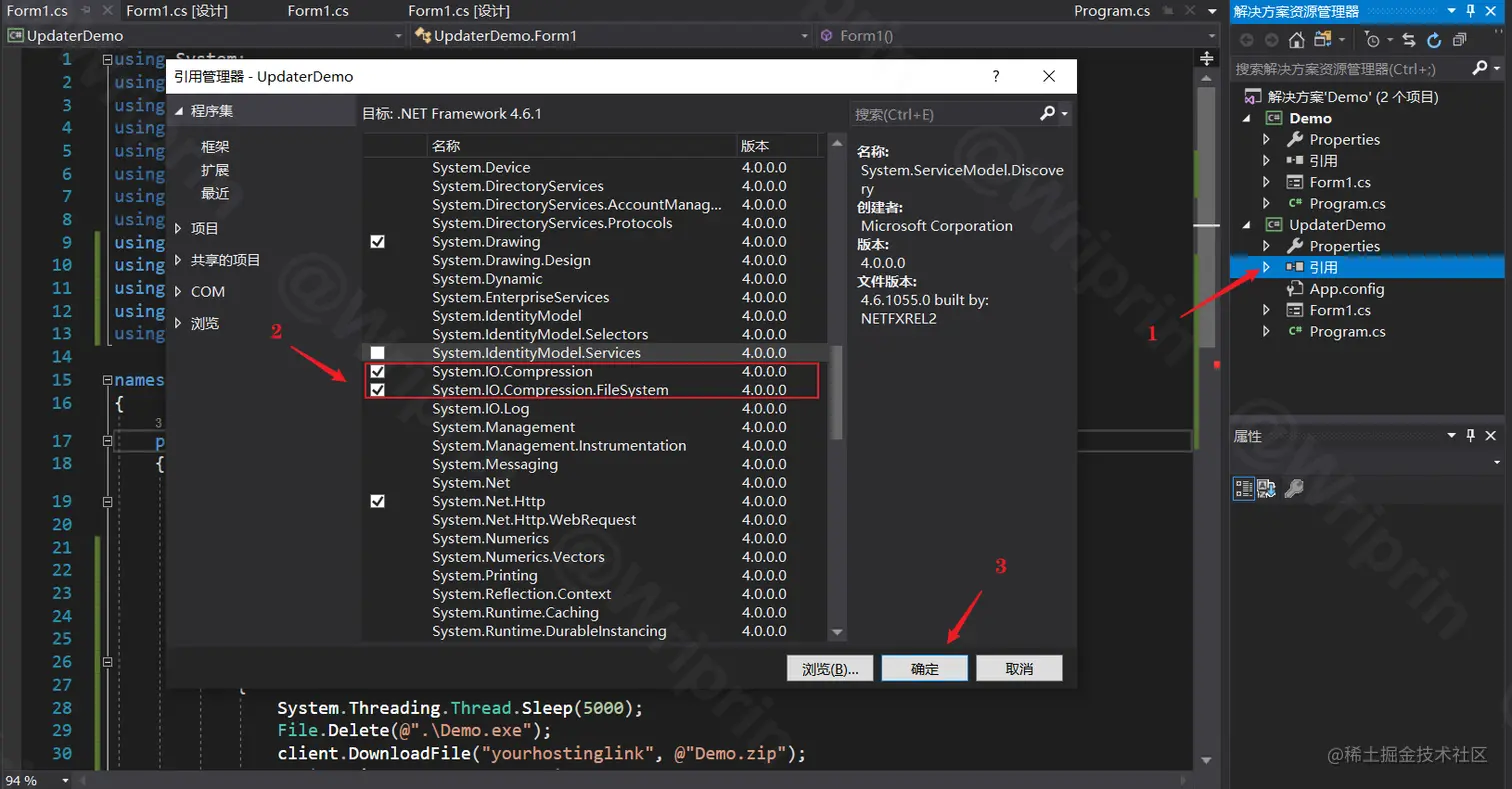1512x789 pixels.
Task: Select 扩展 under 程序集
Action: [215, 170]
